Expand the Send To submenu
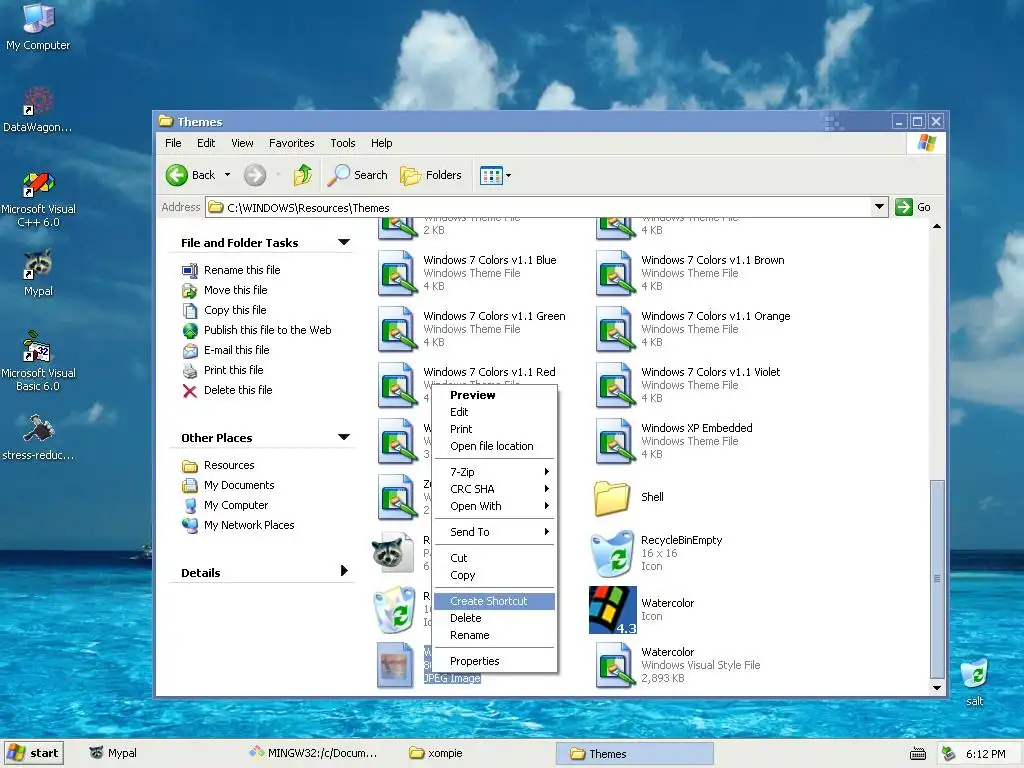Viewport: 1024px width, 768px height. tap(494, 532)
